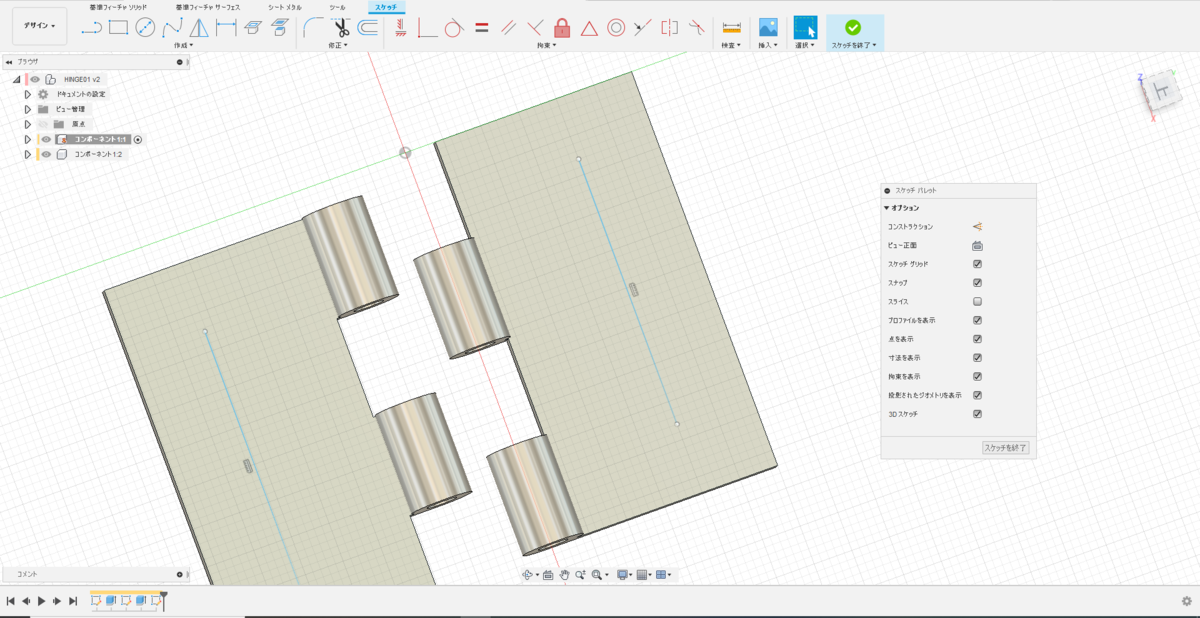Expand the コンポーネント1:1 tree node
Image resolution: width=1200 pixels, height=618 pixels.
28,140
